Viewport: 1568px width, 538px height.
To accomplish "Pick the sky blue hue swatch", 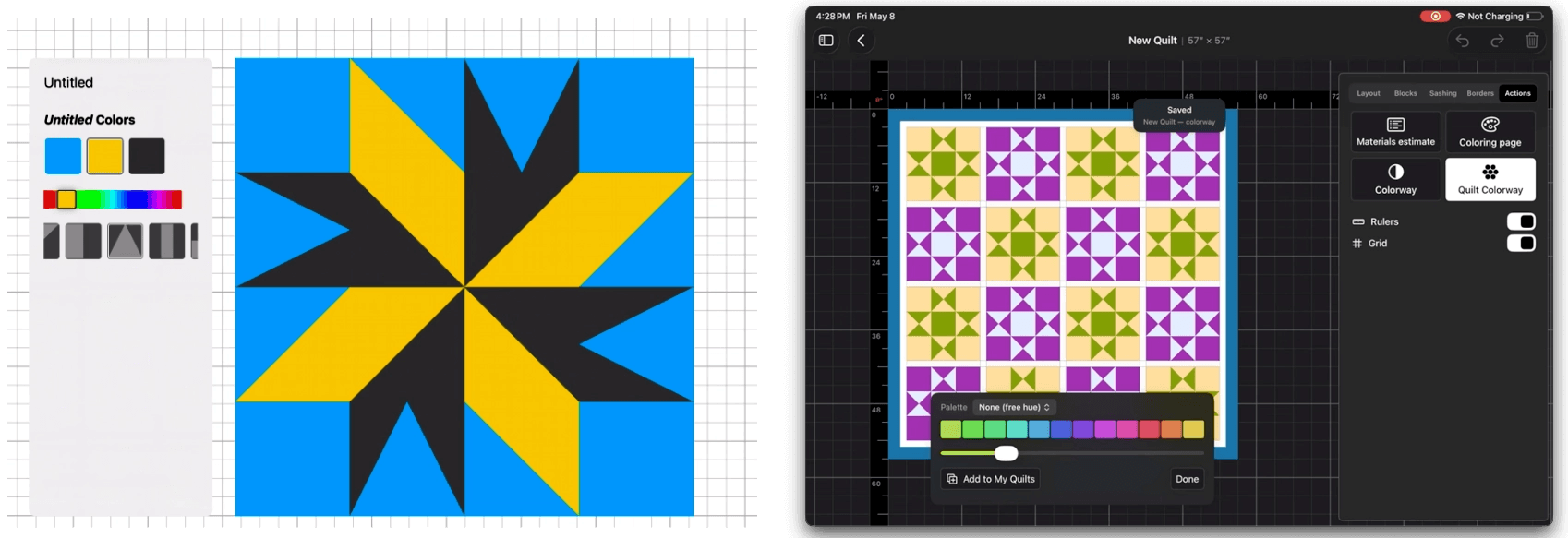I will coord(1039,429).
